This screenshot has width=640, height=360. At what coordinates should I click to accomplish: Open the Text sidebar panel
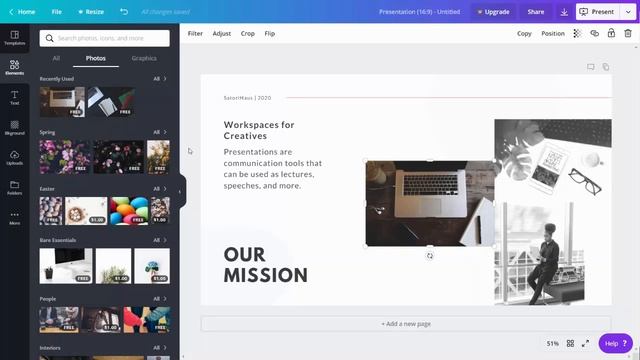coord(14,98)
